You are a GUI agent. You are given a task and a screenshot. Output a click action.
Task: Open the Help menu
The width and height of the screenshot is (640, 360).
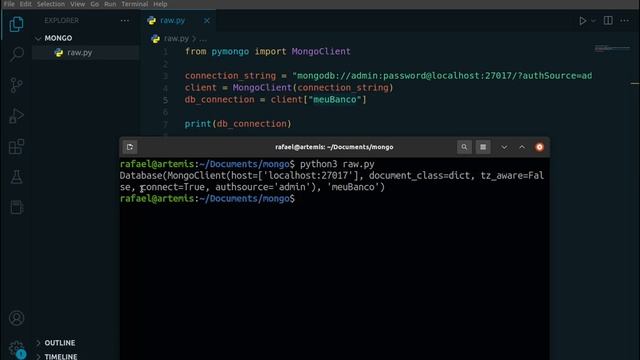pyautogui.click(x=160, y=4)
